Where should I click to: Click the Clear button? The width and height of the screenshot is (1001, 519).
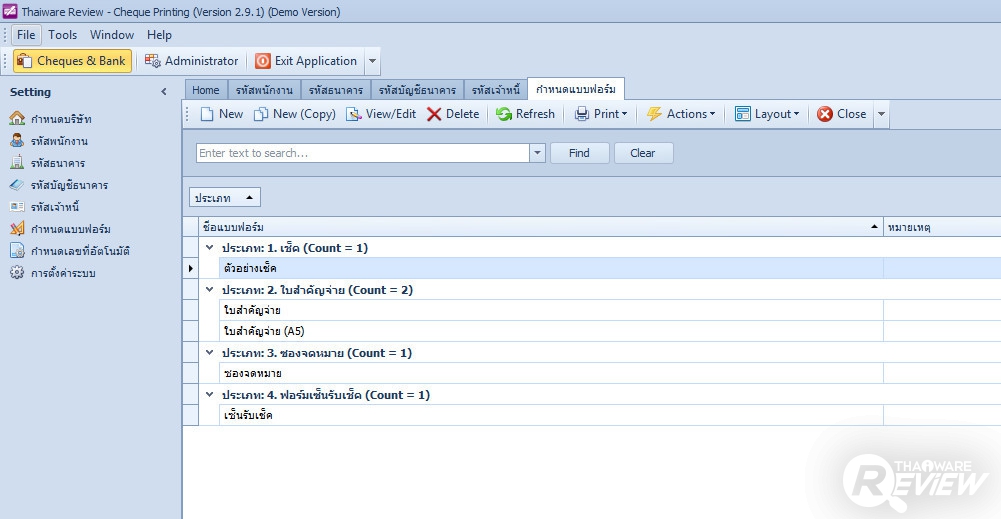[642, 153]
